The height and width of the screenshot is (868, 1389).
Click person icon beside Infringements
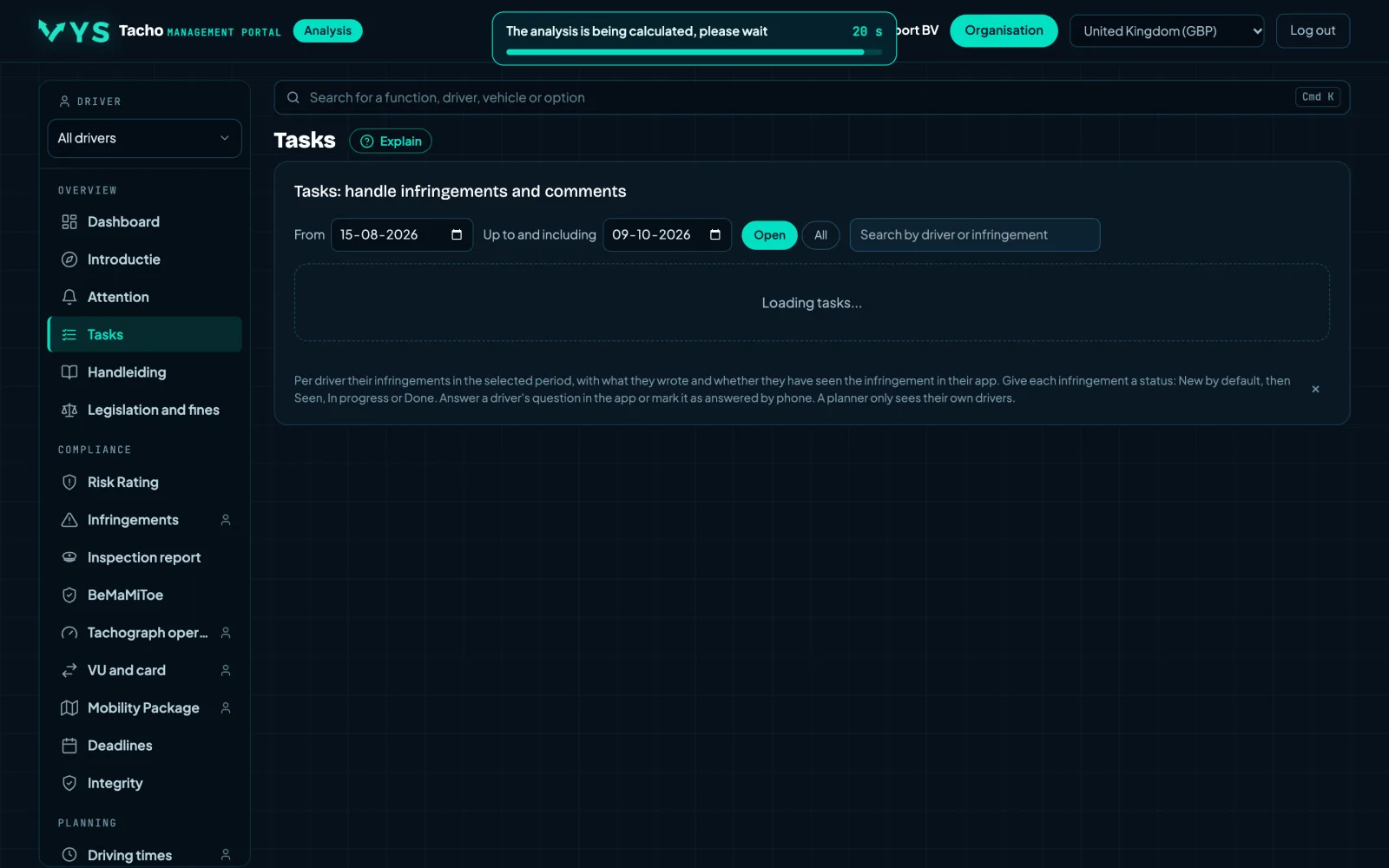click(226, 520)
